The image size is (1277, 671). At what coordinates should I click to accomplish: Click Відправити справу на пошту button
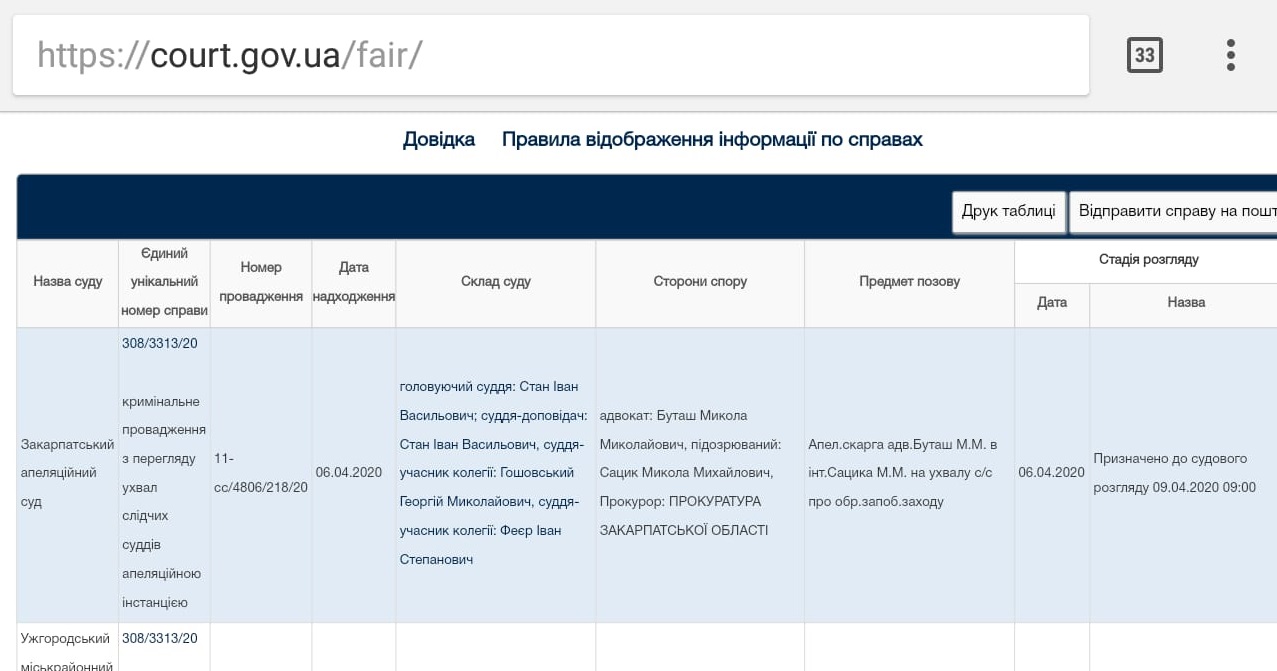click(x=1173, y=211)
